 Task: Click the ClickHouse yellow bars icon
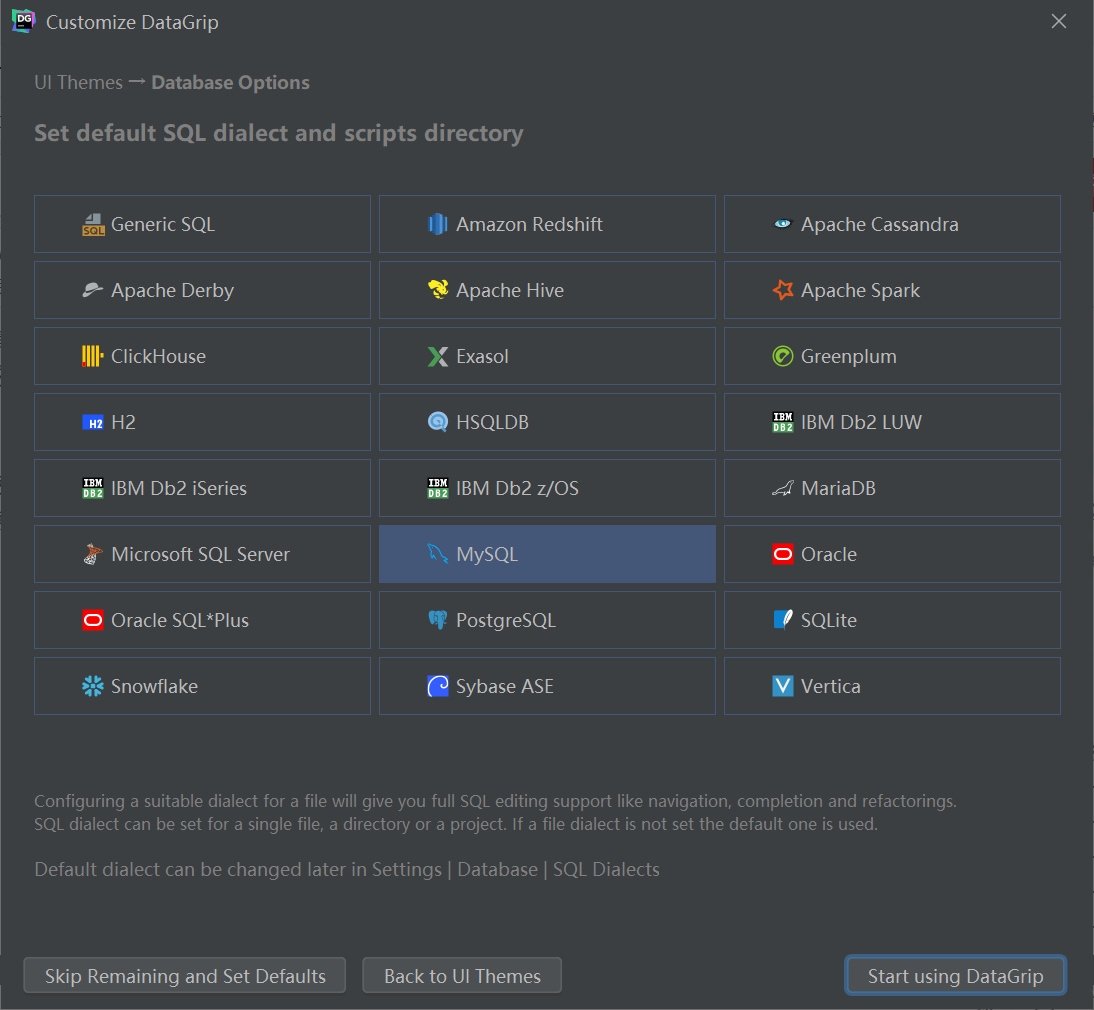pyautogui.click(x=93, y=356)
